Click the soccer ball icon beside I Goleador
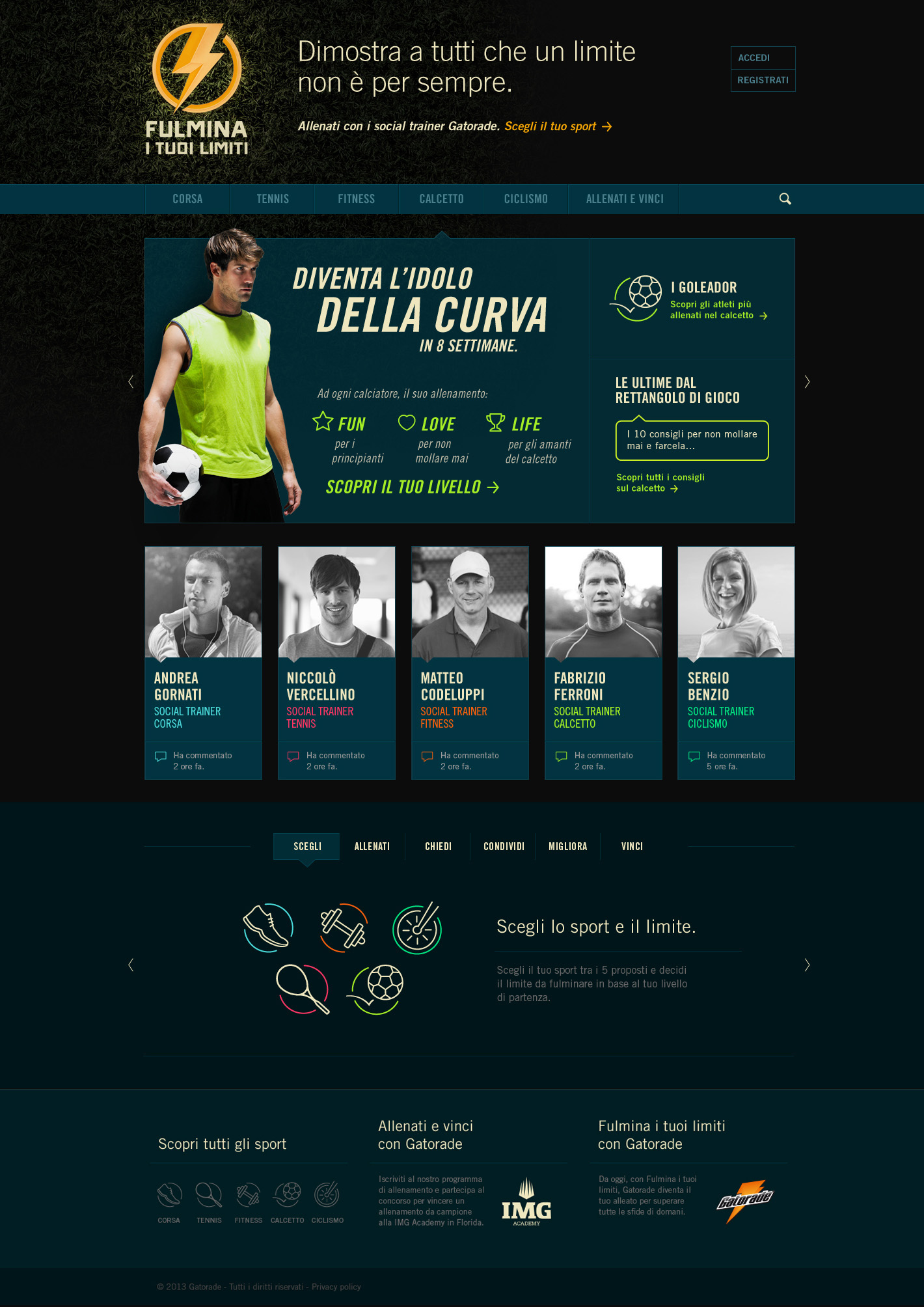The height and width of the screenshot is (1307, 924). tap(636, 298)
